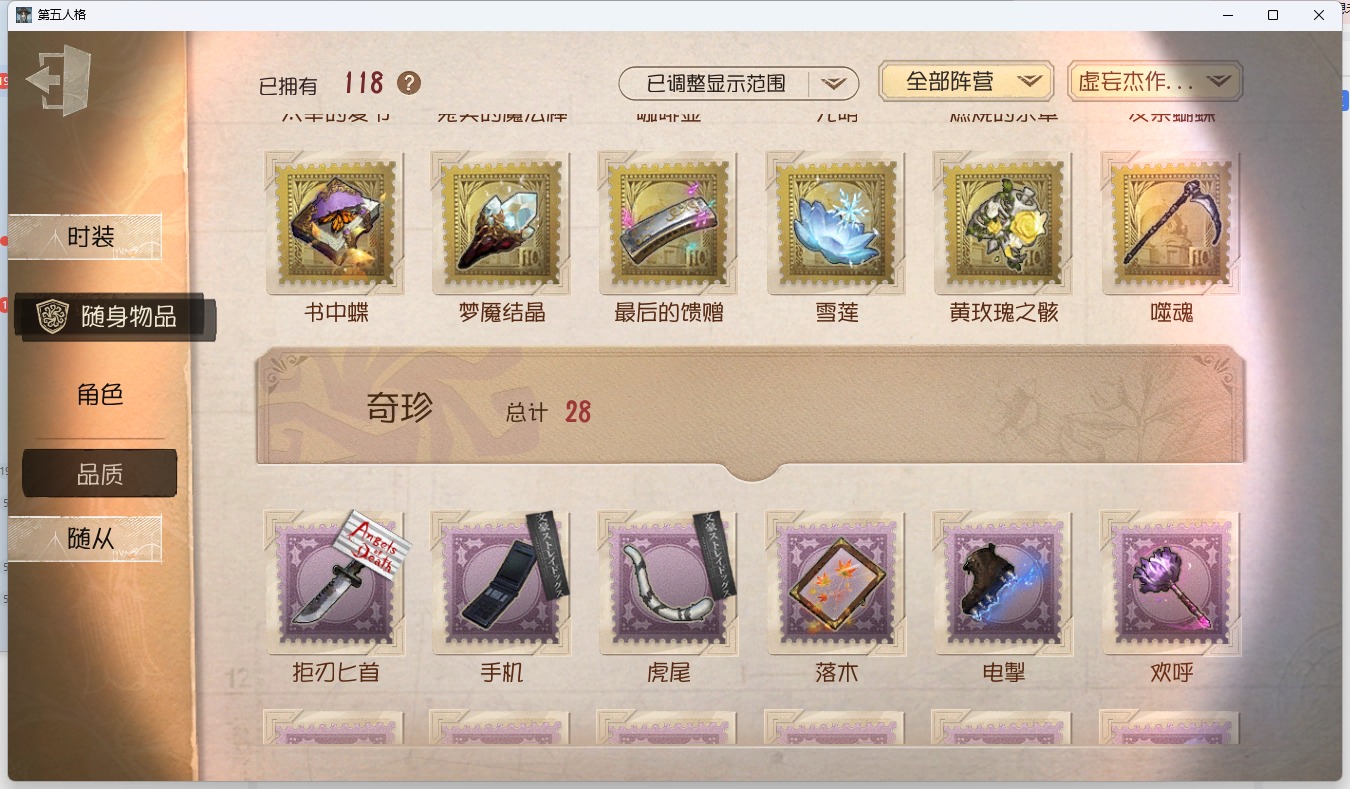Pick the 噬魂 scythe accessory
The image size is (1350, 789).
(x=1171, y=224)
